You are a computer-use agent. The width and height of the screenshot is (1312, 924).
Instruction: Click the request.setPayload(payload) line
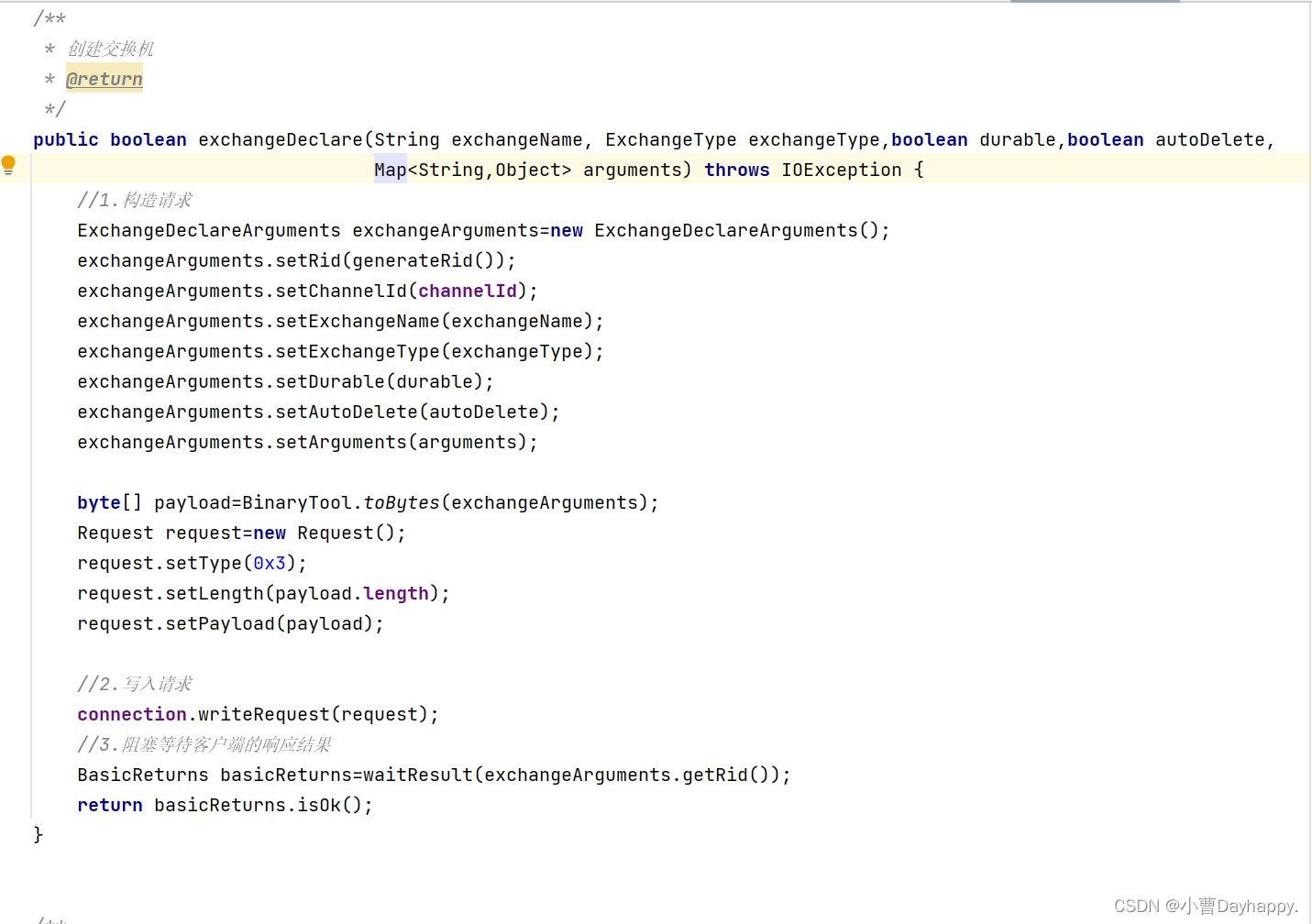tap(231, 623)
